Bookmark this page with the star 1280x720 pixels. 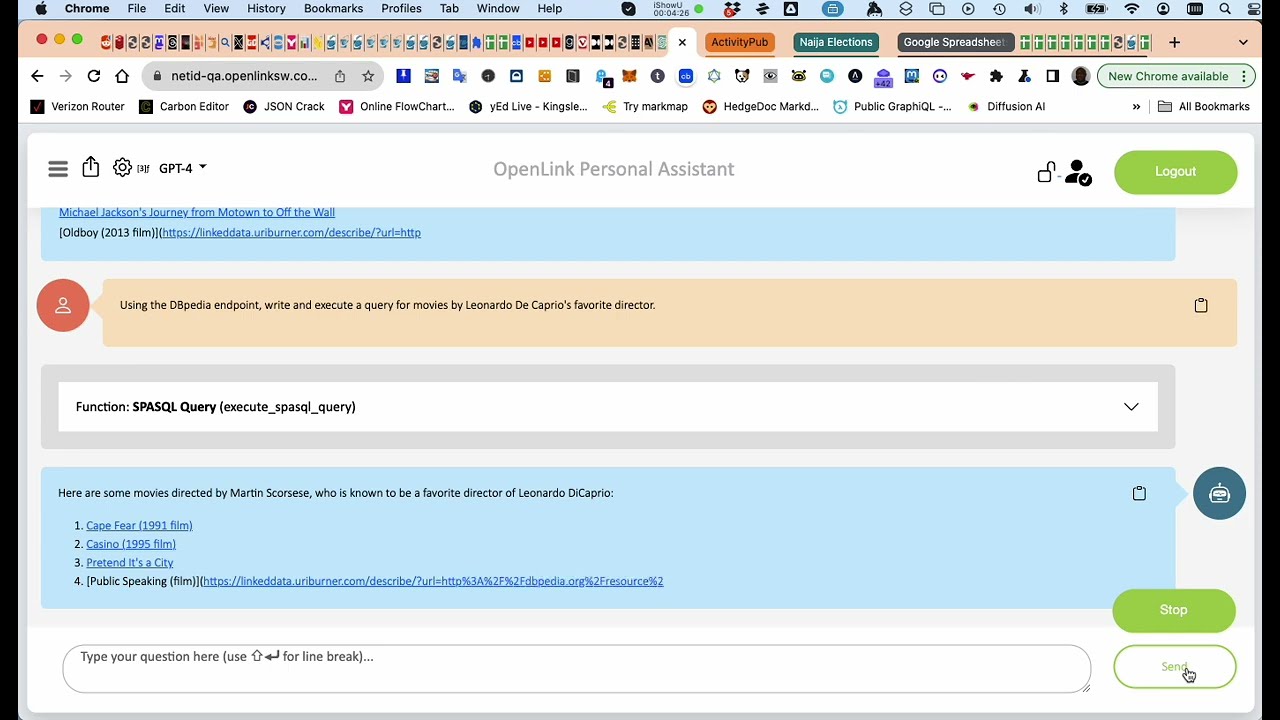pos(368,76)
